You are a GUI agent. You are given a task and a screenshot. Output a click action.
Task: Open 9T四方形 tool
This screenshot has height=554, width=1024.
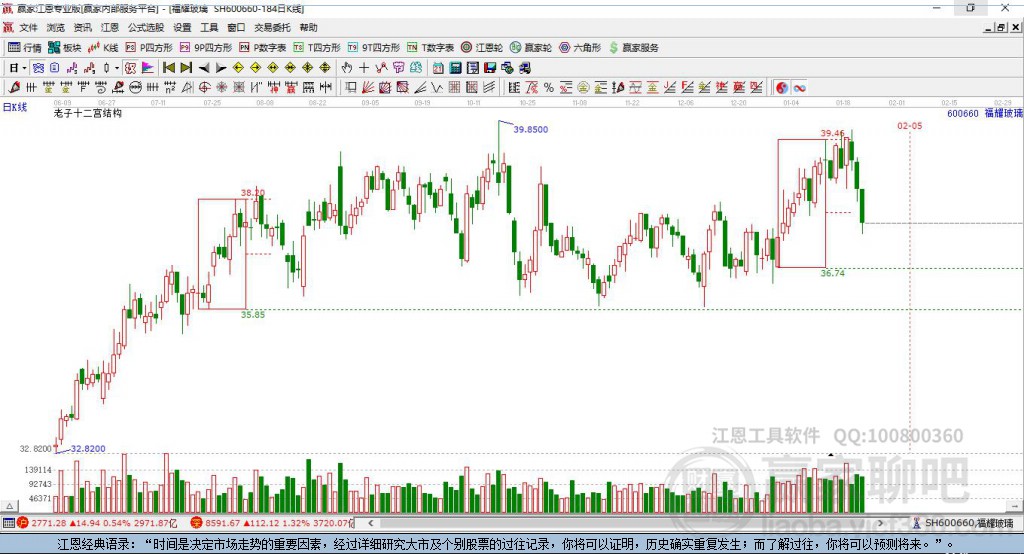tap(374, 48)
